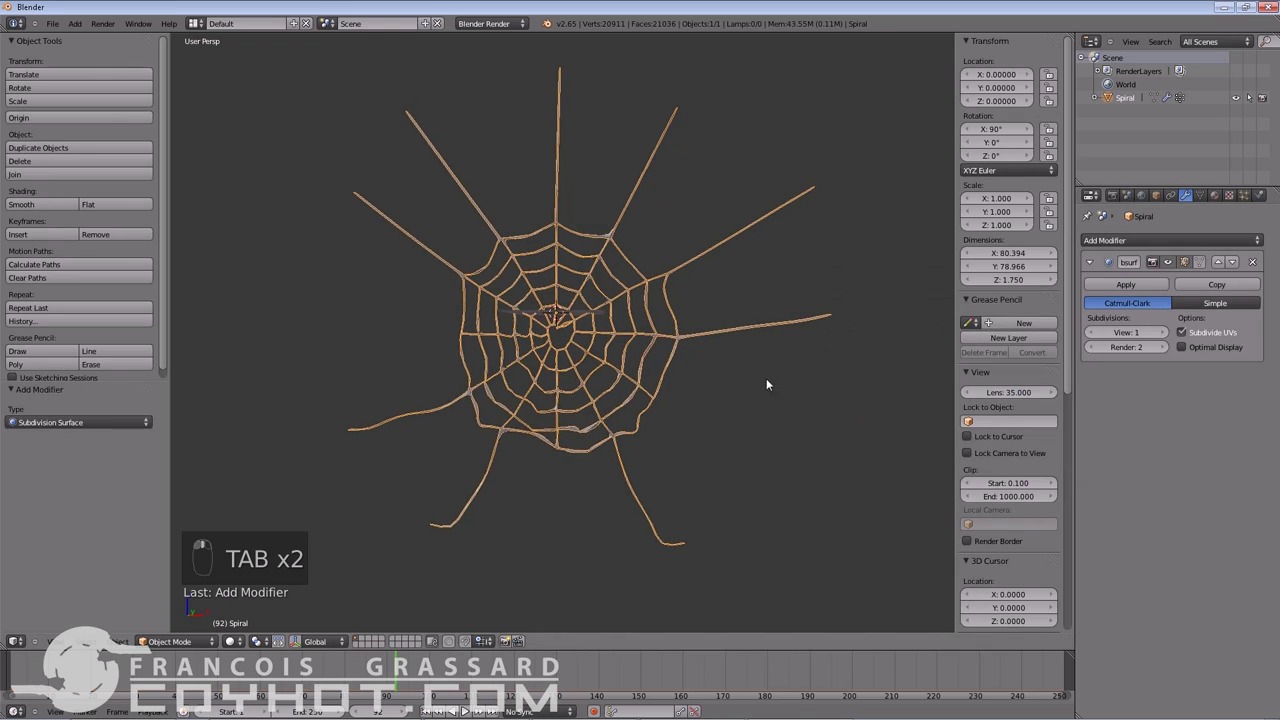Open the Material properties tab icon
Screen dimensions: 1280x720
pyautogui.click(x=1215, y=196)
